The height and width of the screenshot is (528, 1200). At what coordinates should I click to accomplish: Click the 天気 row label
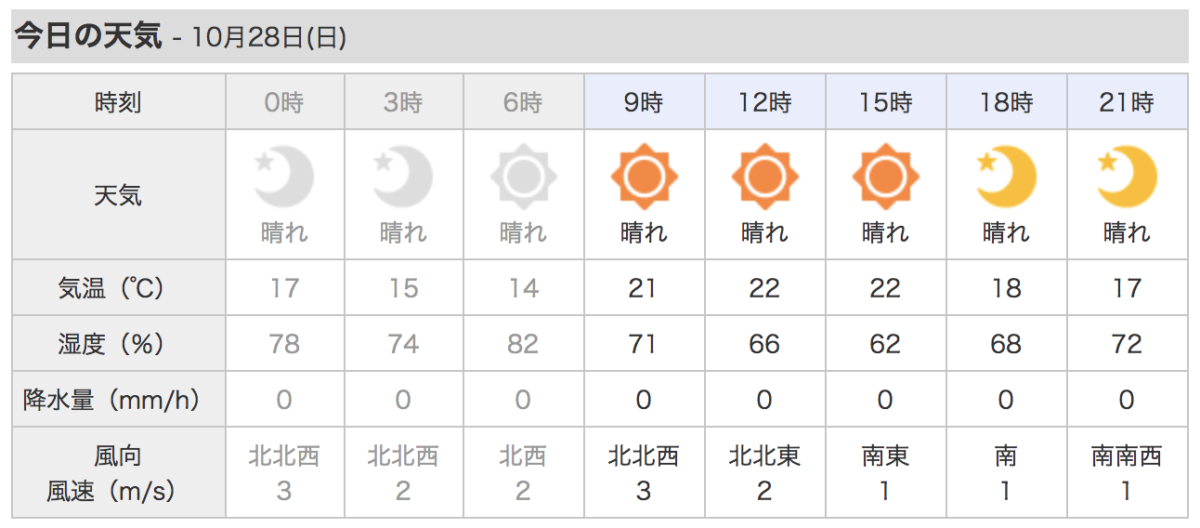point(118,194)
